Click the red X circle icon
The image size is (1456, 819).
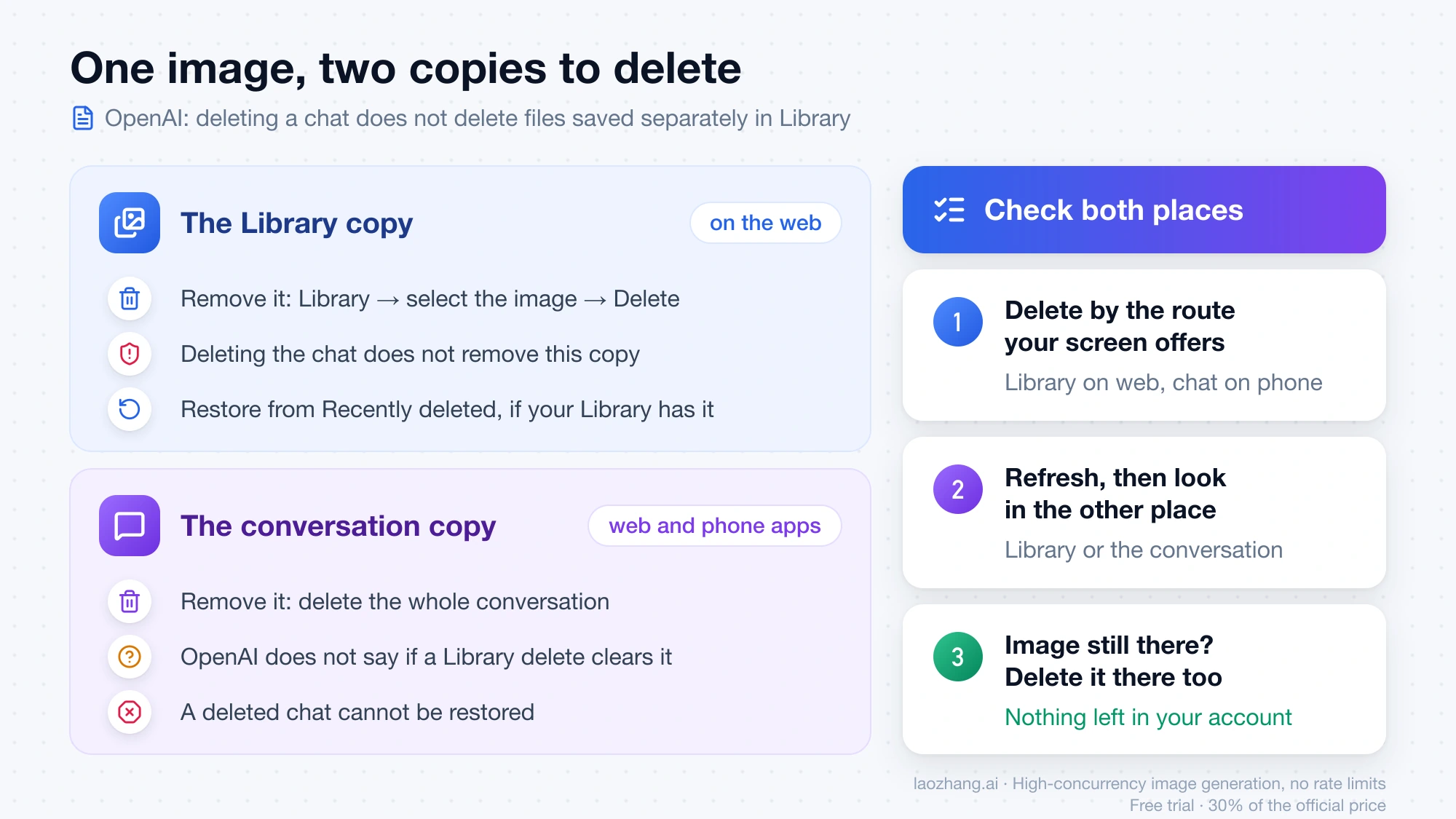click(130, 712)
